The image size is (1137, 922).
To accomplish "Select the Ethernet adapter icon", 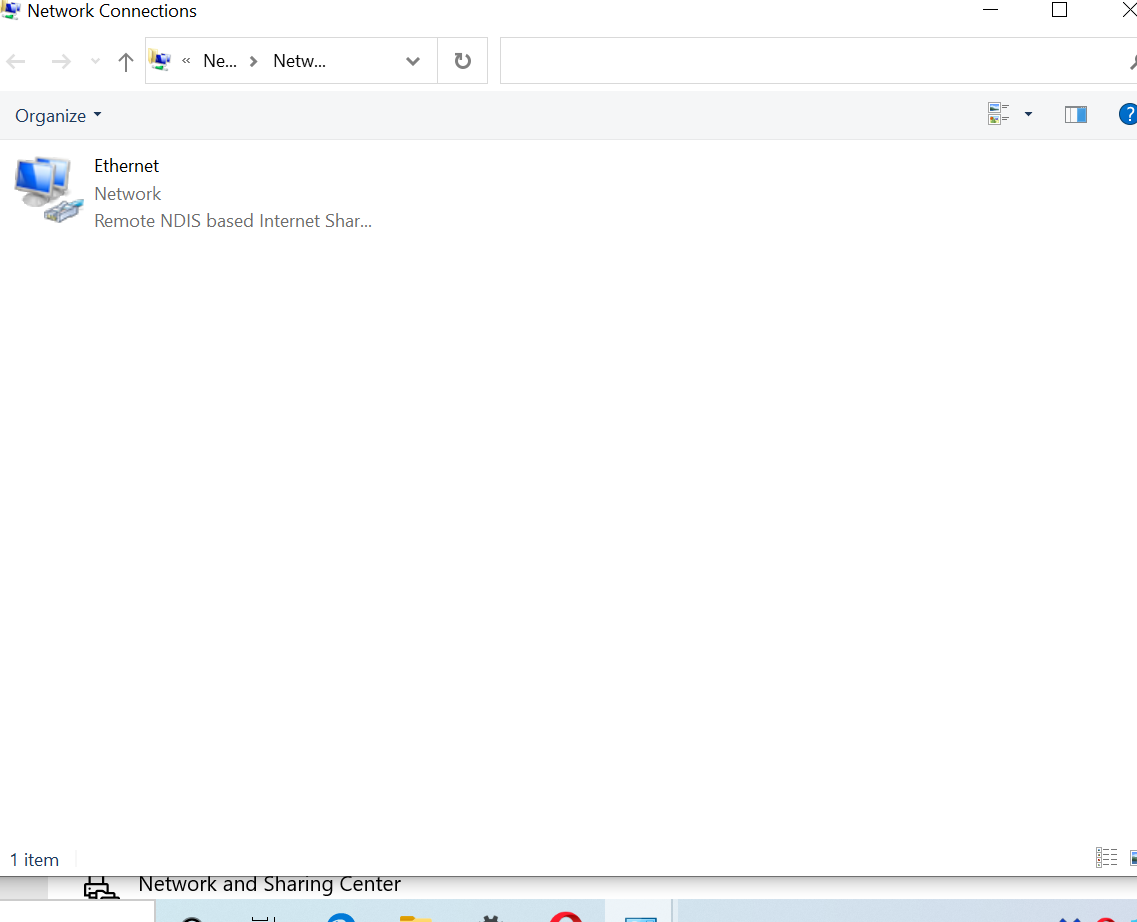I will coord(48,189).
